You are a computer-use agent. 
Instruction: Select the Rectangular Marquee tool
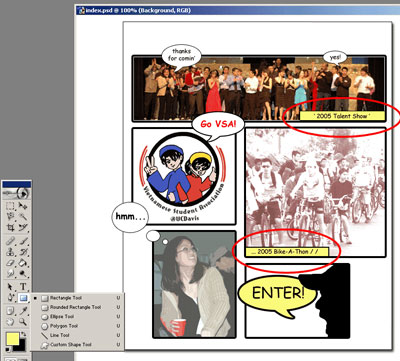coord(11,206)
